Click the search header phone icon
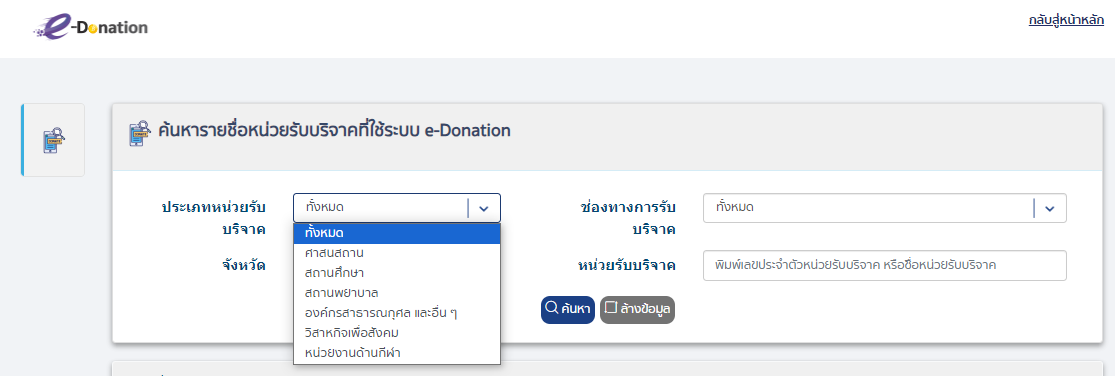The image size is (1115, 376). click(x=139, y=132)
